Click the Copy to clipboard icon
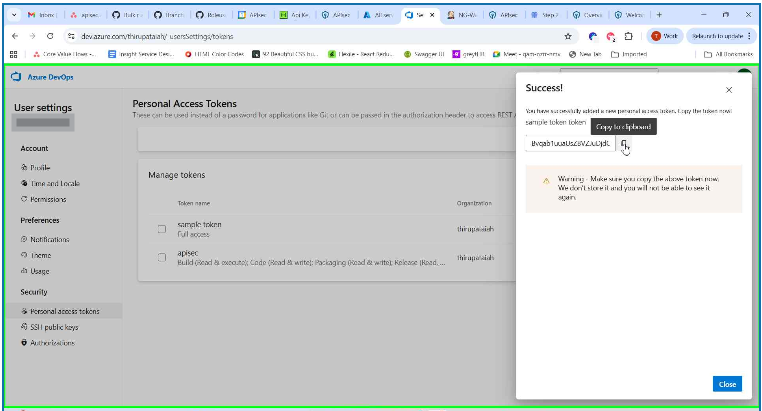This screenshot has width=762, height=411. [x=623, y=143]
